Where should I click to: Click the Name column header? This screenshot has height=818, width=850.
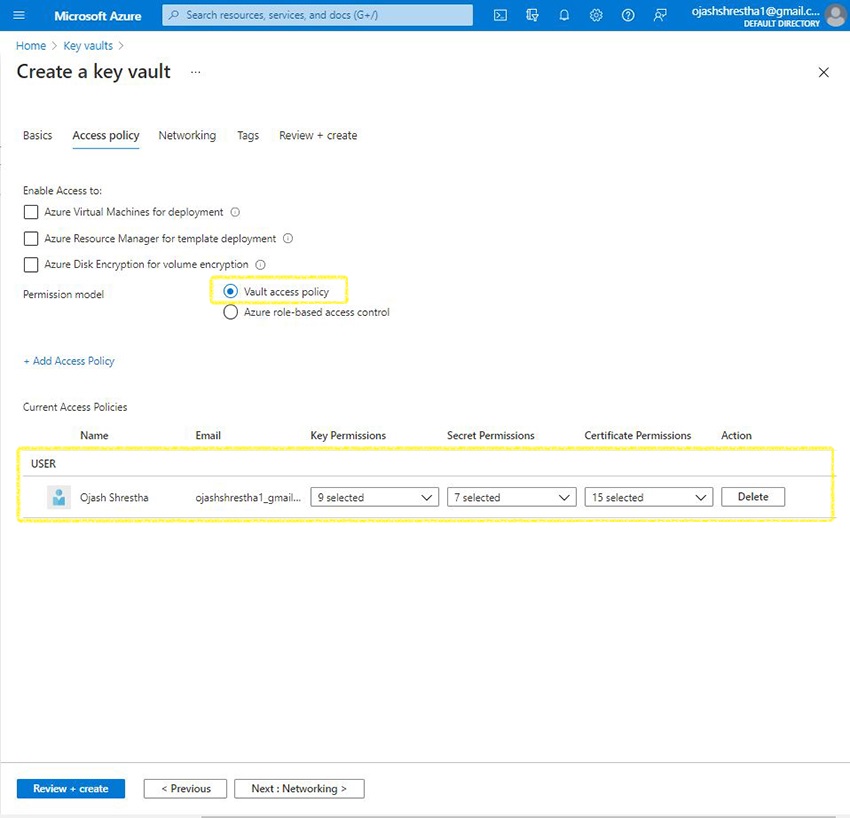tap(94, 435)
